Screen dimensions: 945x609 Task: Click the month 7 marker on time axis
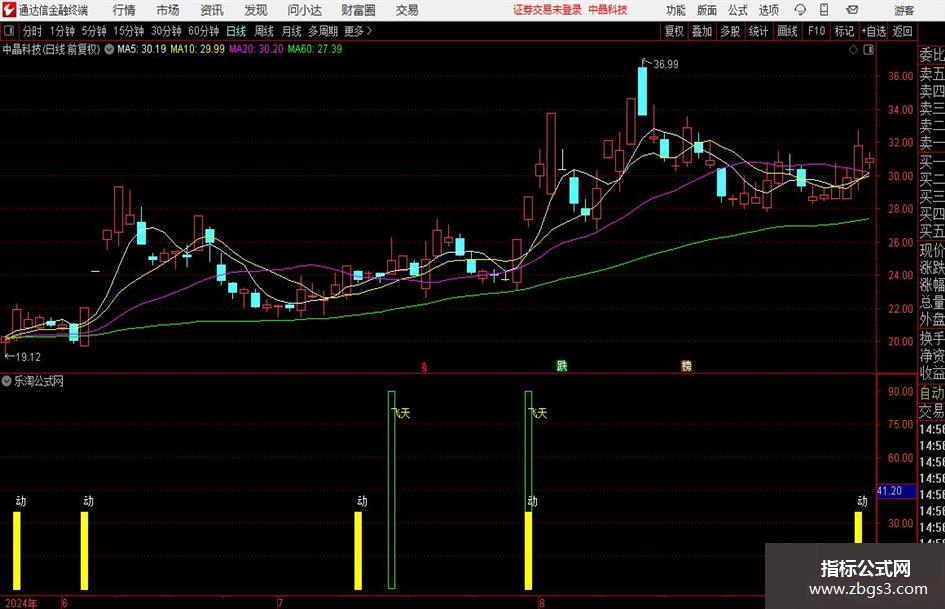(x=280, y=603)
